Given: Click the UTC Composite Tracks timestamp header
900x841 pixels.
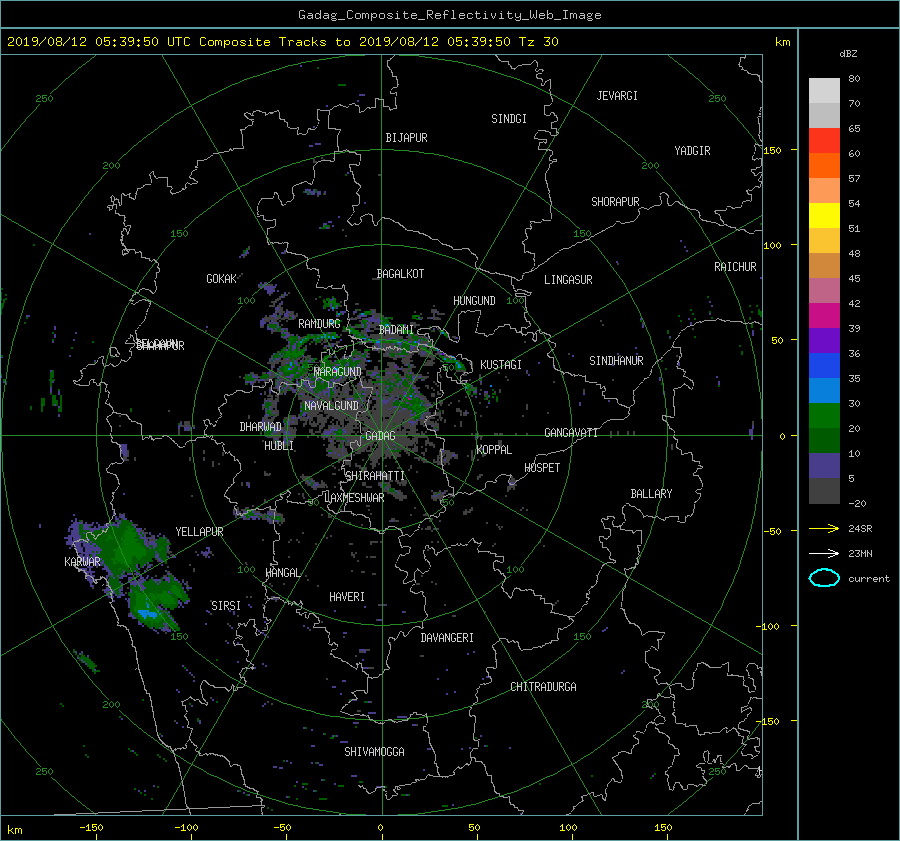Looking at the screenshot, I should pos(282,42).
